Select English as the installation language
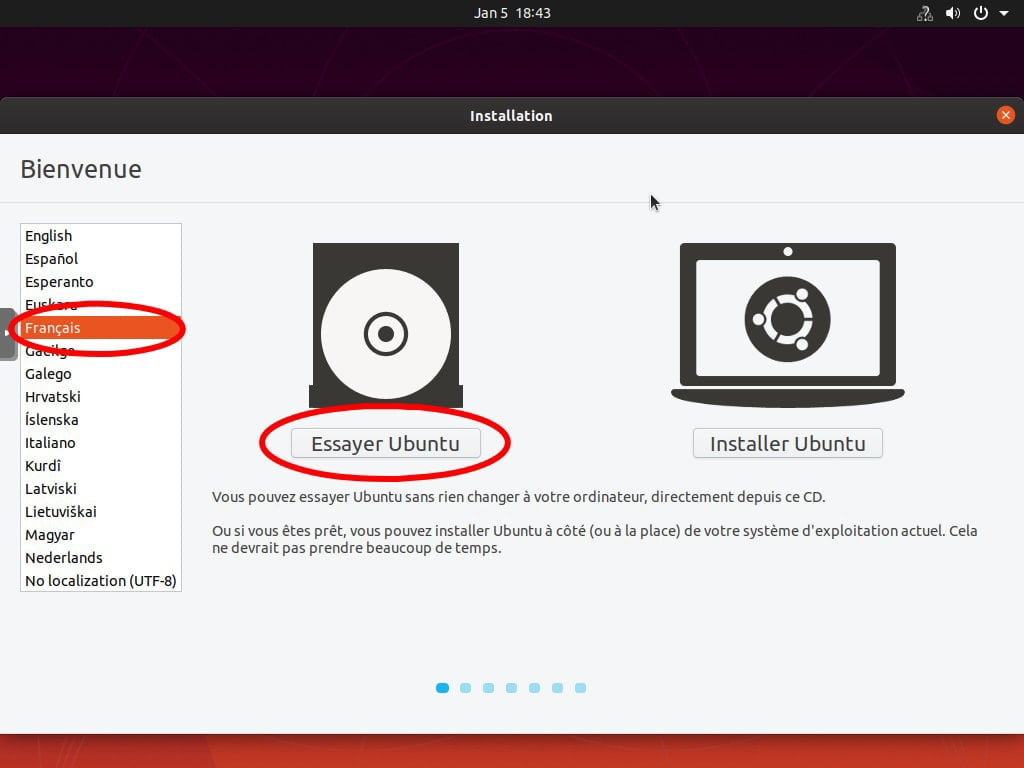Image resolution: width=1024 pixels, height=768 pixels. [x=48, y=235]
